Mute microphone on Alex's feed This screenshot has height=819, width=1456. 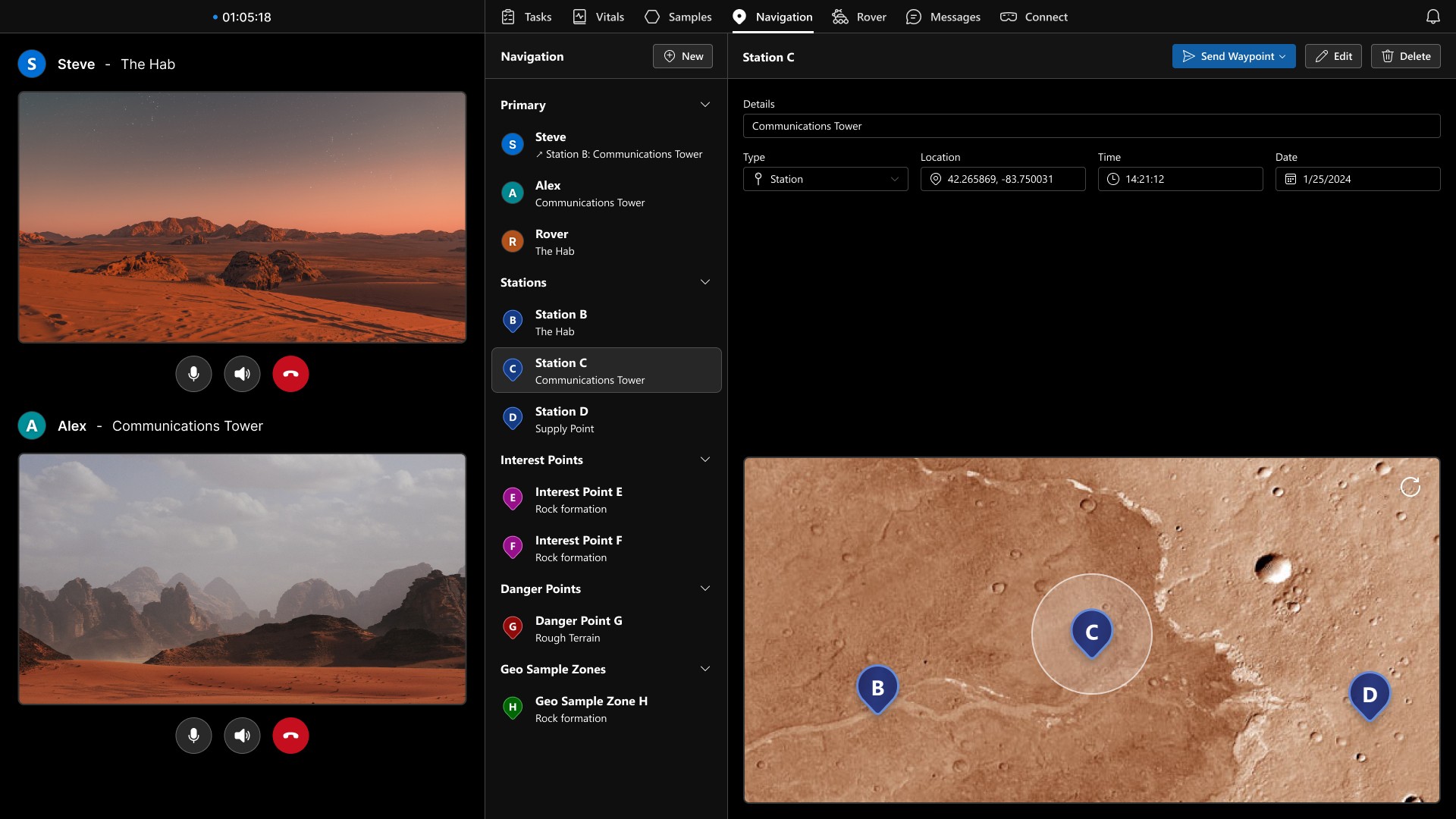(193, 736)
